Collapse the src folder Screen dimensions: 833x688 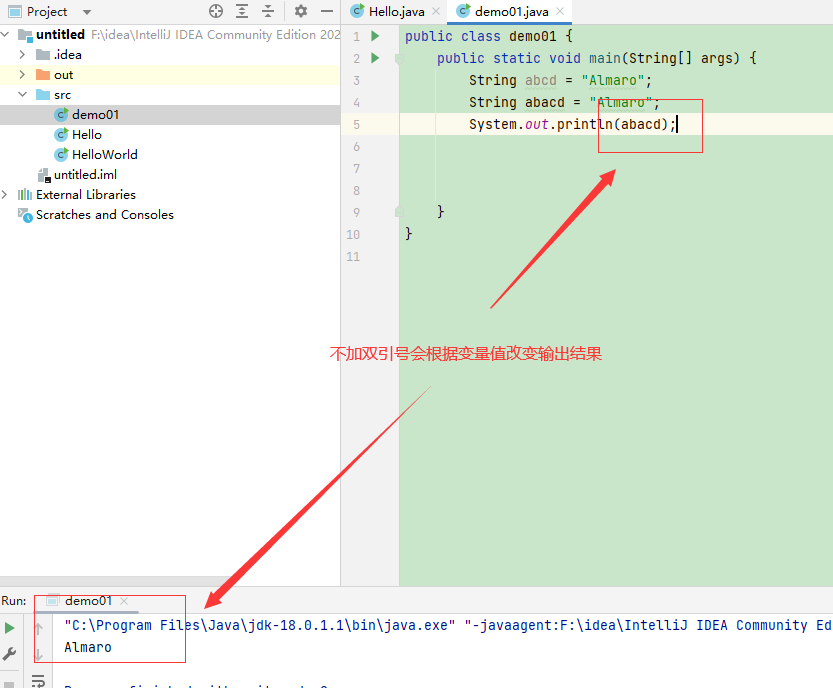pos(22,95)
